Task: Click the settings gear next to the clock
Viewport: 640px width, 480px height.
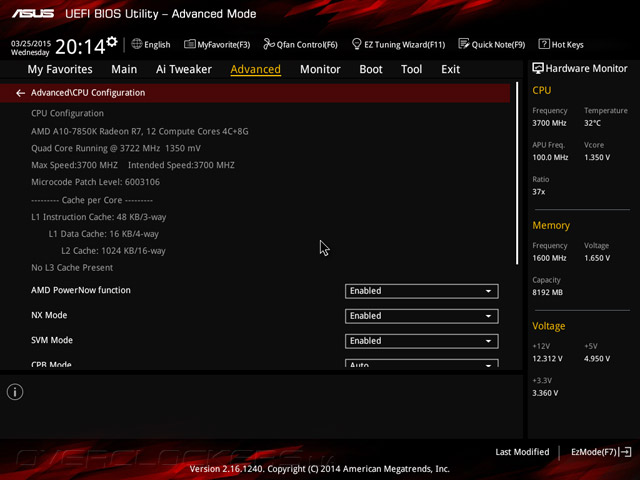Action: pyautogui.click(x=112, y=42)
